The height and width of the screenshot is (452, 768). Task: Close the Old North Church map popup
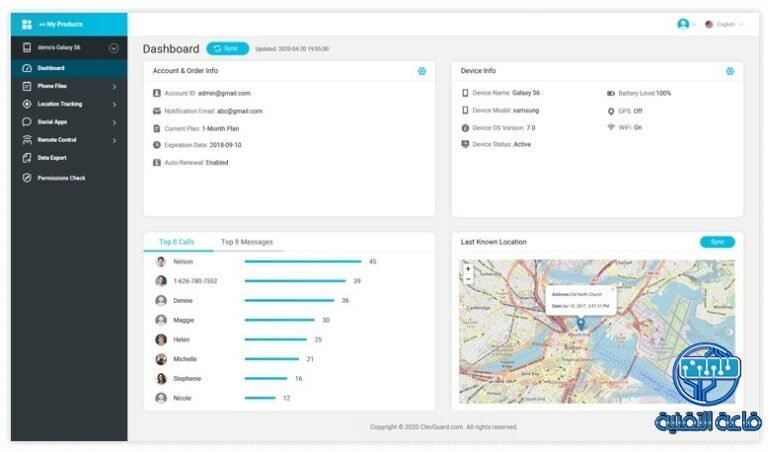pos(613,287)
